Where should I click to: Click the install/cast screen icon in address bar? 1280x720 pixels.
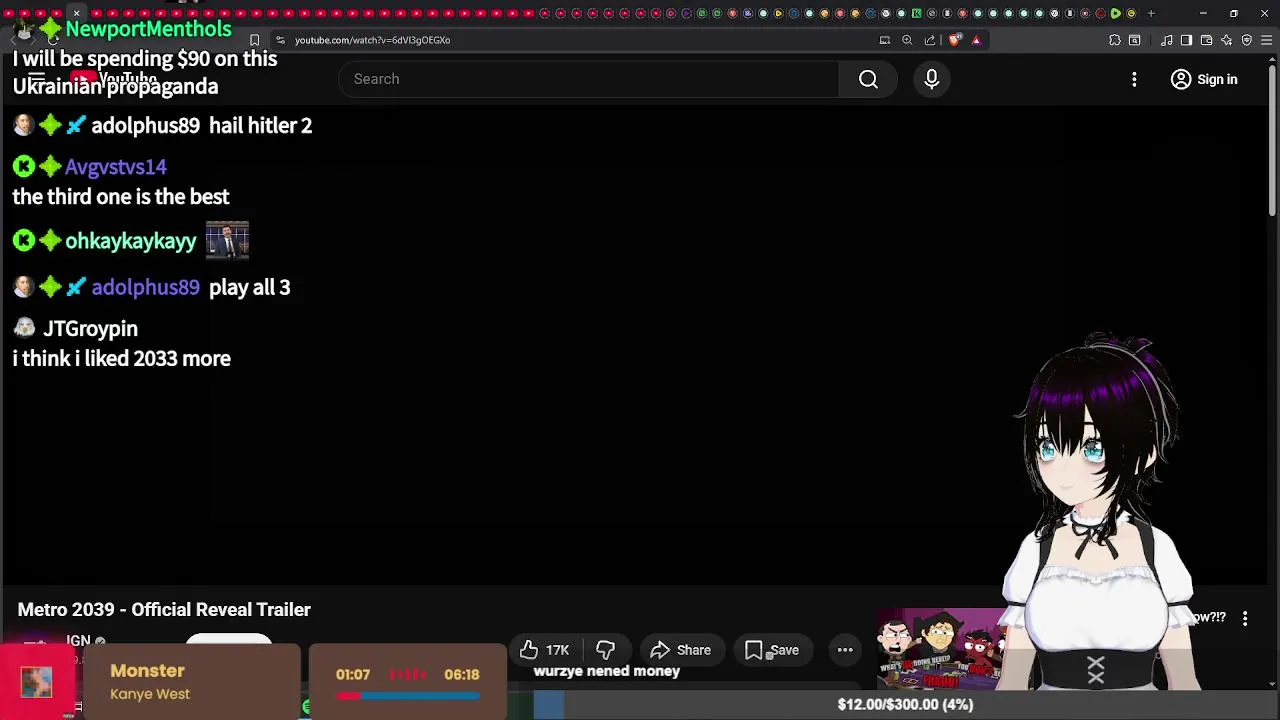(x=884, y=40)
